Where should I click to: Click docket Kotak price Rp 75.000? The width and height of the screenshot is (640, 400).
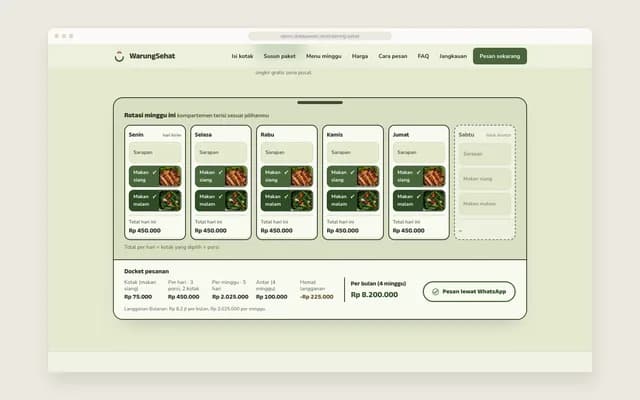[x=138, y=297]
